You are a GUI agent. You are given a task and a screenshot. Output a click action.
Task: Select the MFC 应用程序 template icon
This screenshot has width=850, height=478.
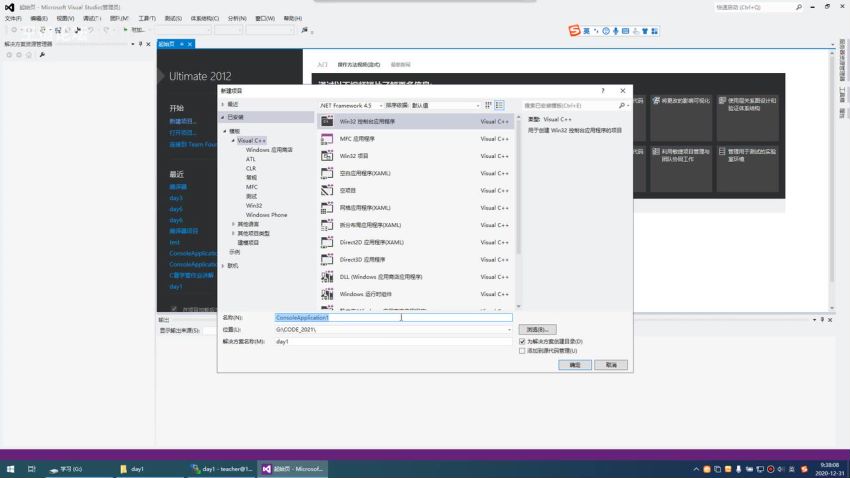point(327,139)
